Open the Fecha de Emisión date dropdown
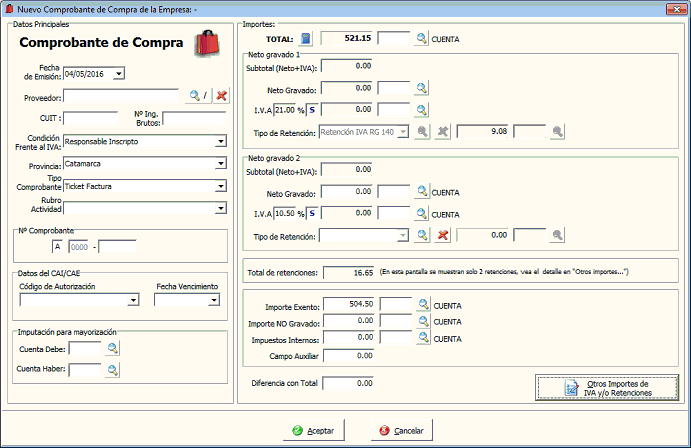Screen dimensions: 691x448 (x=119, y=73)
